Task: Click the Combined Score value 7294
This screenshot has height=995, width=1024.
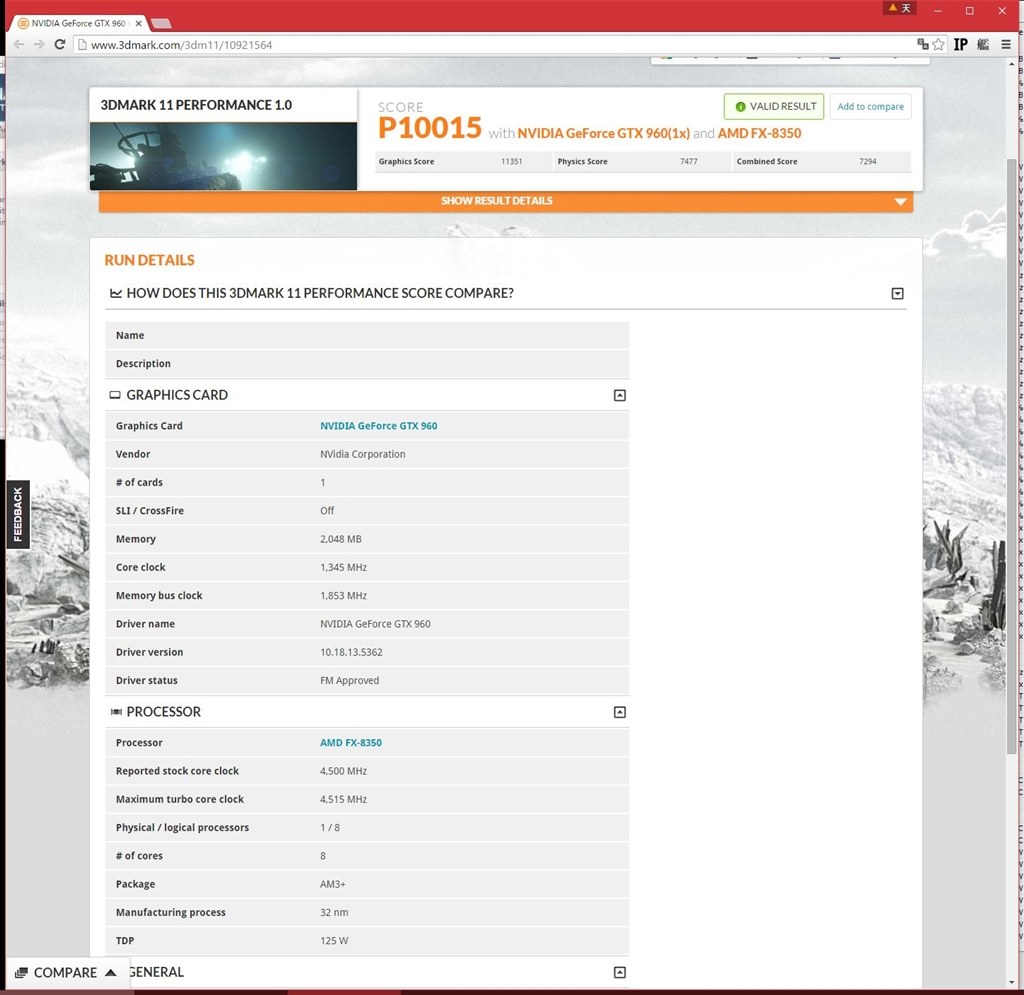Action: (x=867, y=161)
